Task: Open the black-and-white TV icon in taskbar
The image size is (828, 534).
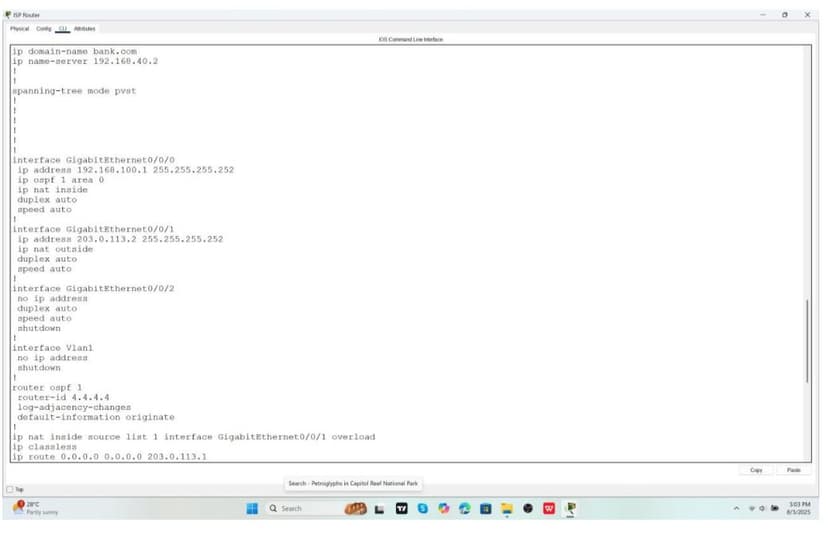Action: click(x=402, y=508)
